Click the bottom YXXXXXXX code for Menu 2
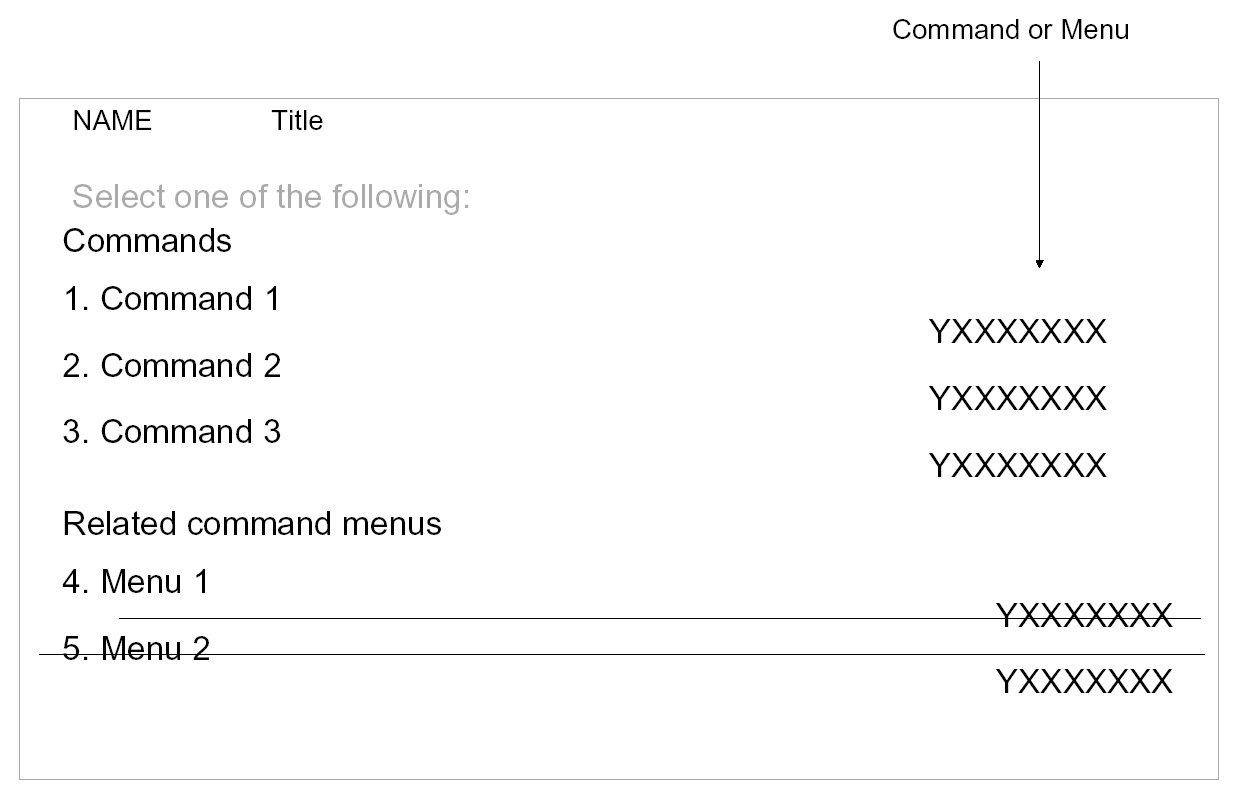This screenshot has height=800, width=1244. (x=1084, y=683)
